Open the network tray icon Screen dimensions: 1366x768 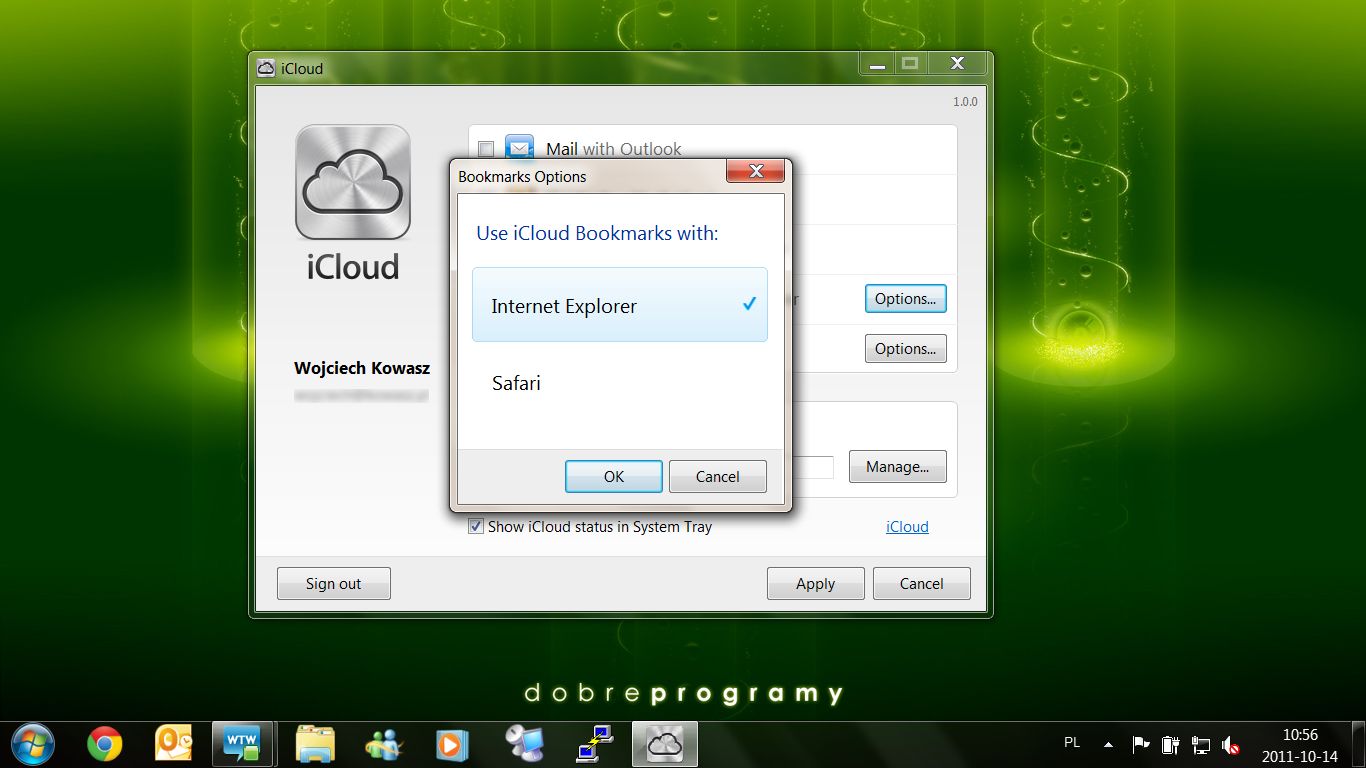[x=1201, y=745]
